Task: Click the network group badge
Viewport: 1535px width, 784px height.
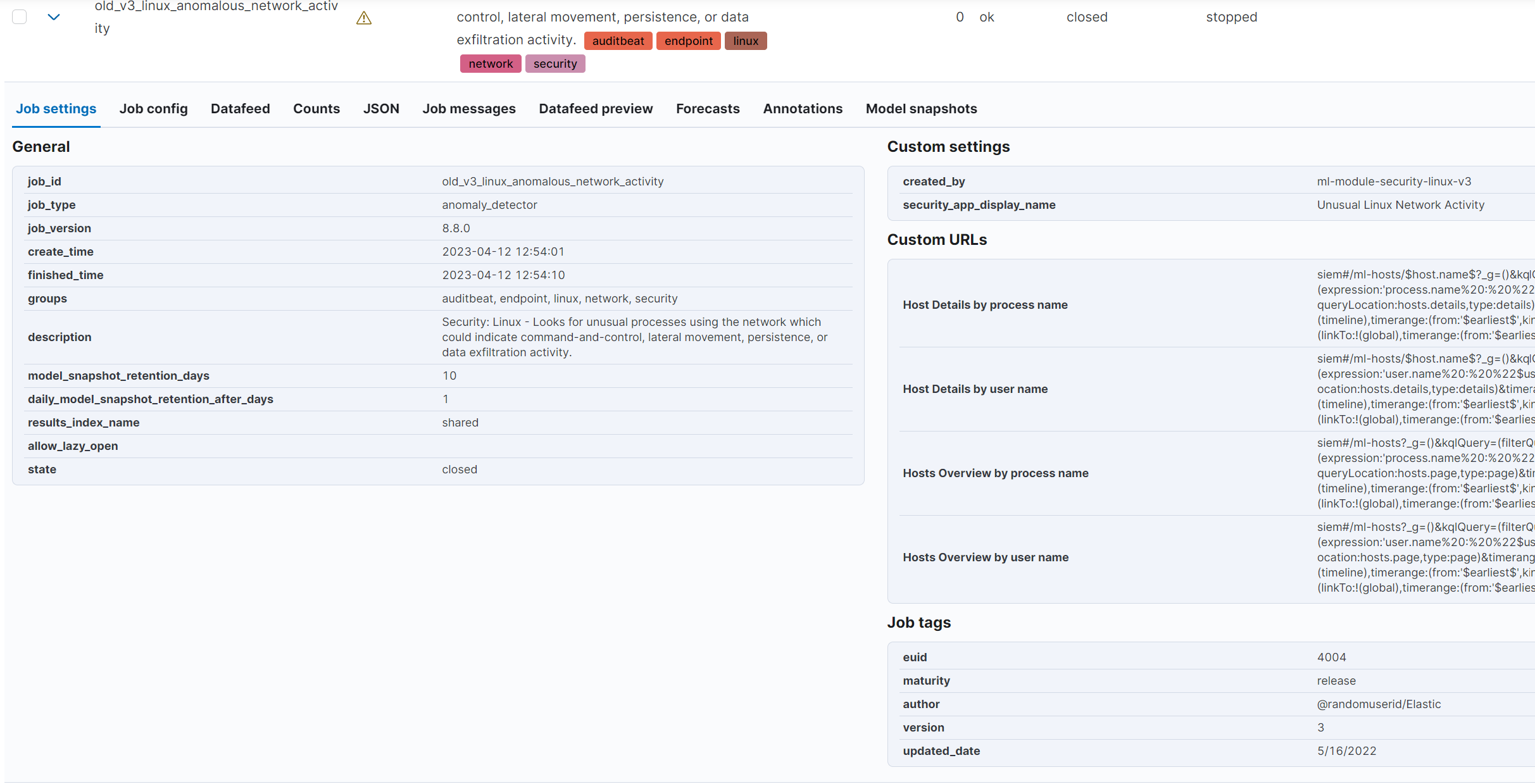Action: pyautogui.click(x=491, y=64)
